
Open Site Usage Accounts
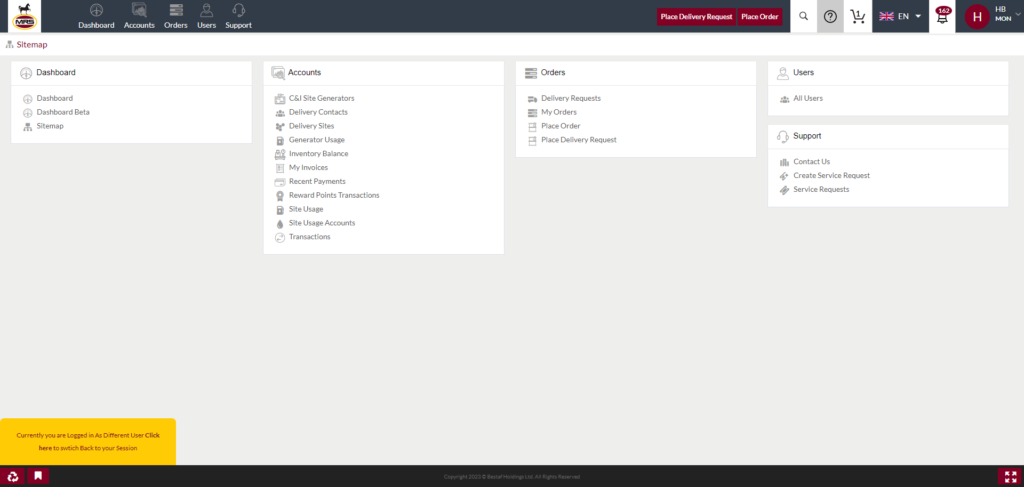pyautogui.click(x=322, y=223)
